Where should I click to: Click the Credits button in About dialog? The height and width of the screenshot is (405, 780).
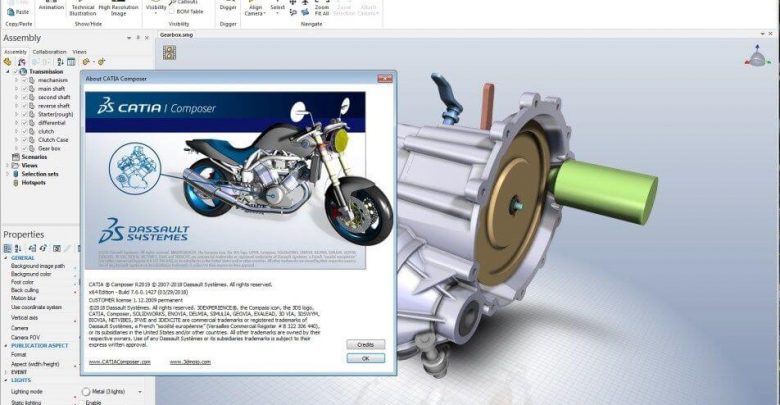pos(366,344)
